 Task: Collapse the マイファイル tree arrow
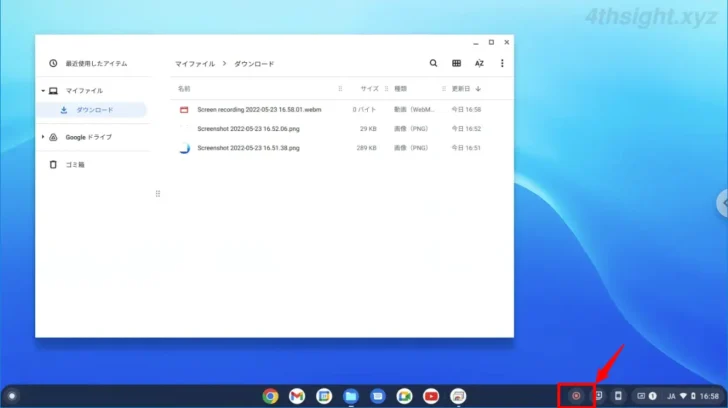pyautogui.click(x=43, y=91)
